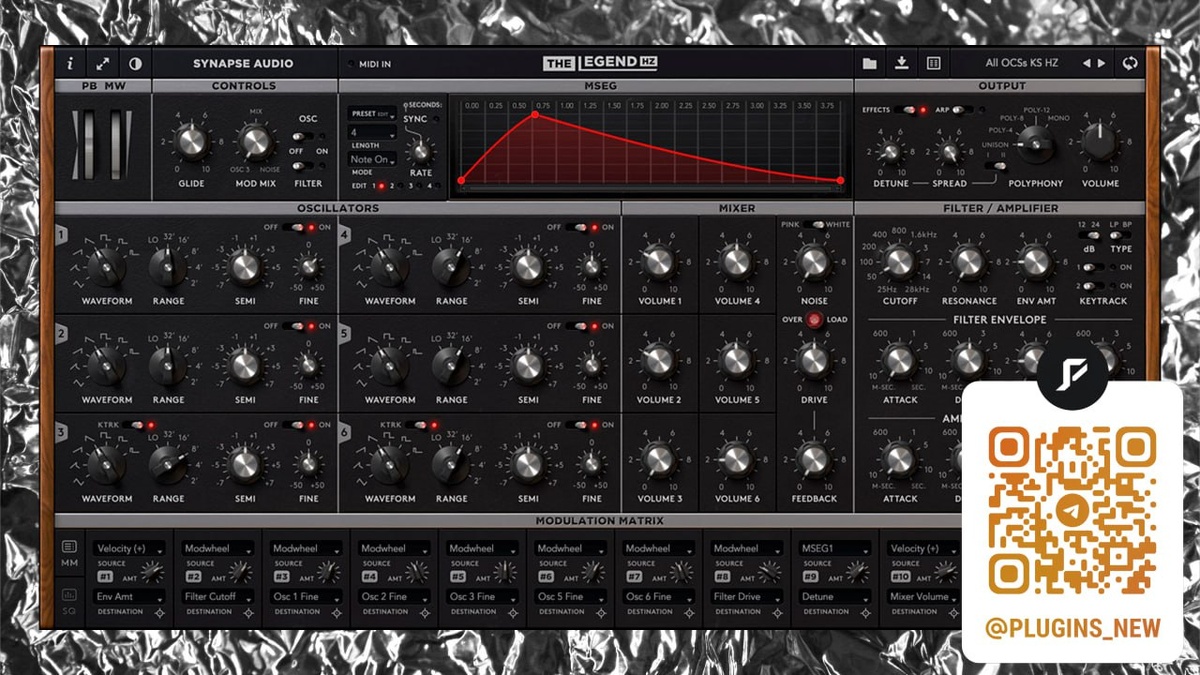Viewport: 1200px width, 675px height.
Task: Open the MSEG Mode Note On dropdown
Action: tap(373, 159)
